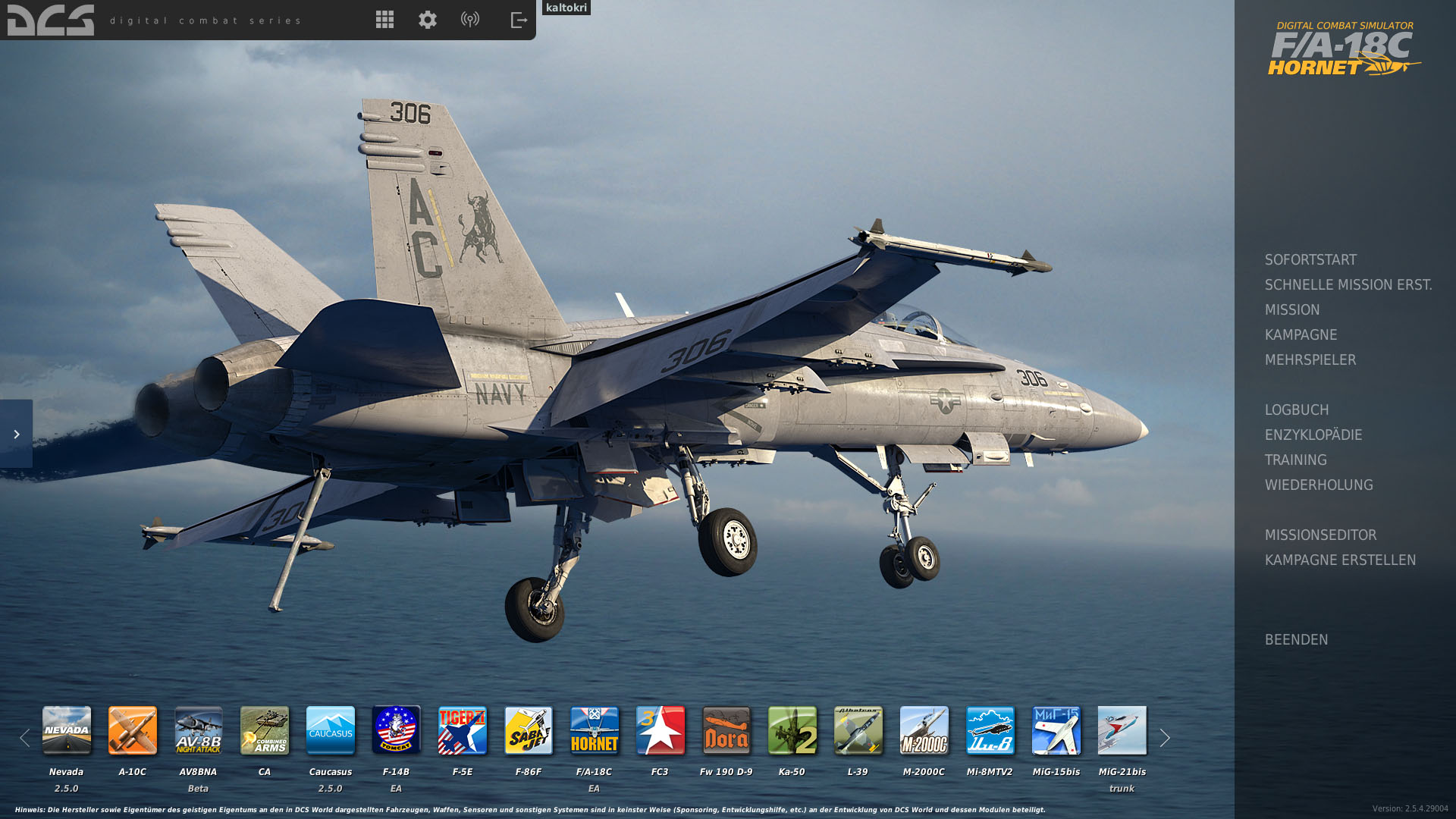Select the A-10C module icon
1456x819 pixels.
tap(133, 730)
